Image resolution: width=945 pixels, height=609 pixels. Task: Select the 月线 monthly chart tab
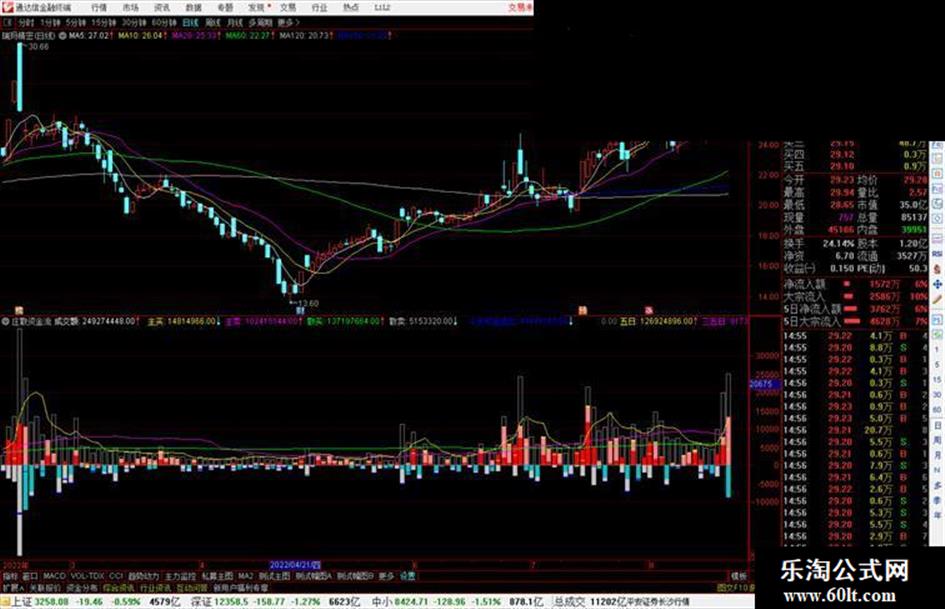point(234,22)
